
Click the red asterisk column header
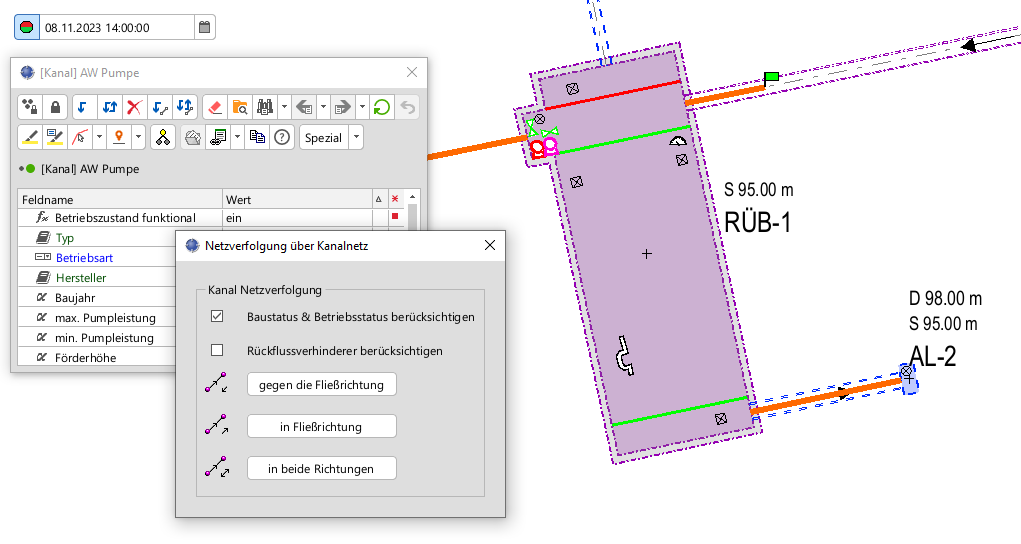(x=395, y=199)
